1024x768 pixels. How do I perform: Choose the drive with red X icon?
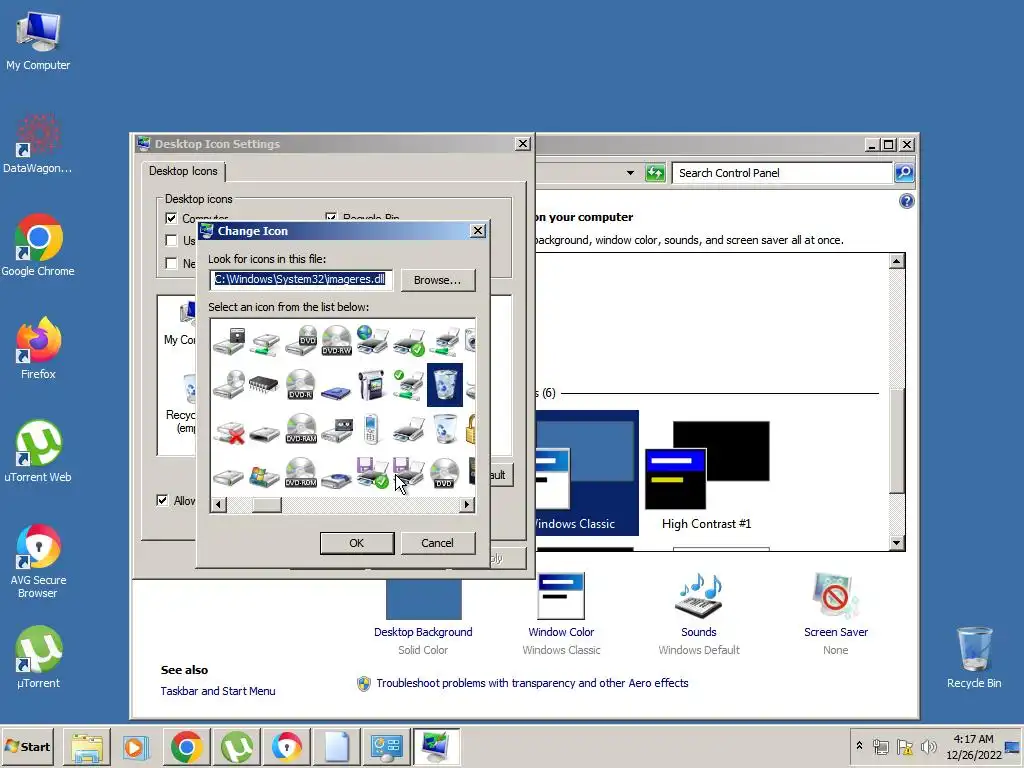click(x=229, y=431)
